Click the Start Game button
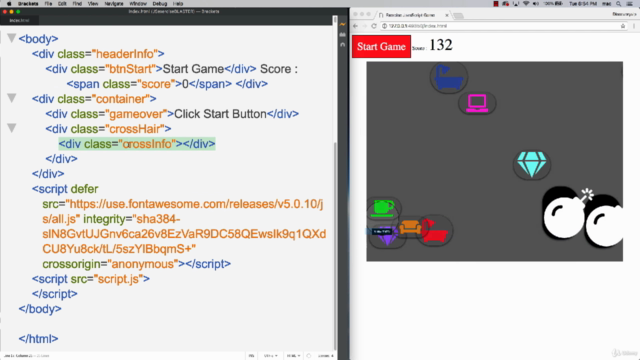 (381, 47)
